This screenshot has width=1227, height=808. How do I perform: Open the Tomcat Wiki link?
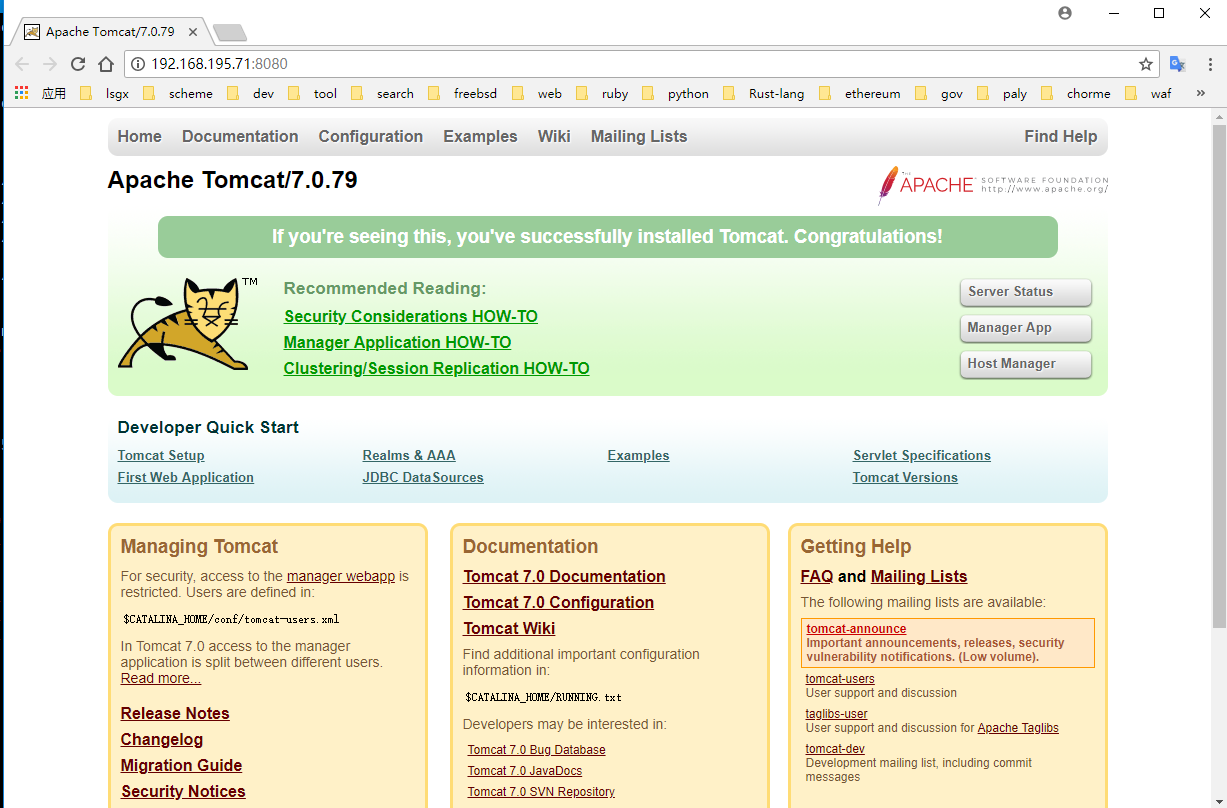pos(509,629)
